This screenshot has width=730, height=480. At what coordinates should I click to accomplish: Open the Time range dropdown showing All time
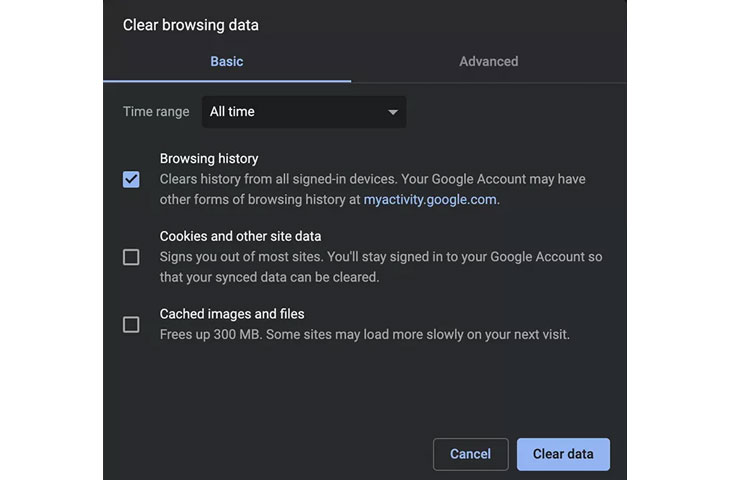(x=304, y=112)
